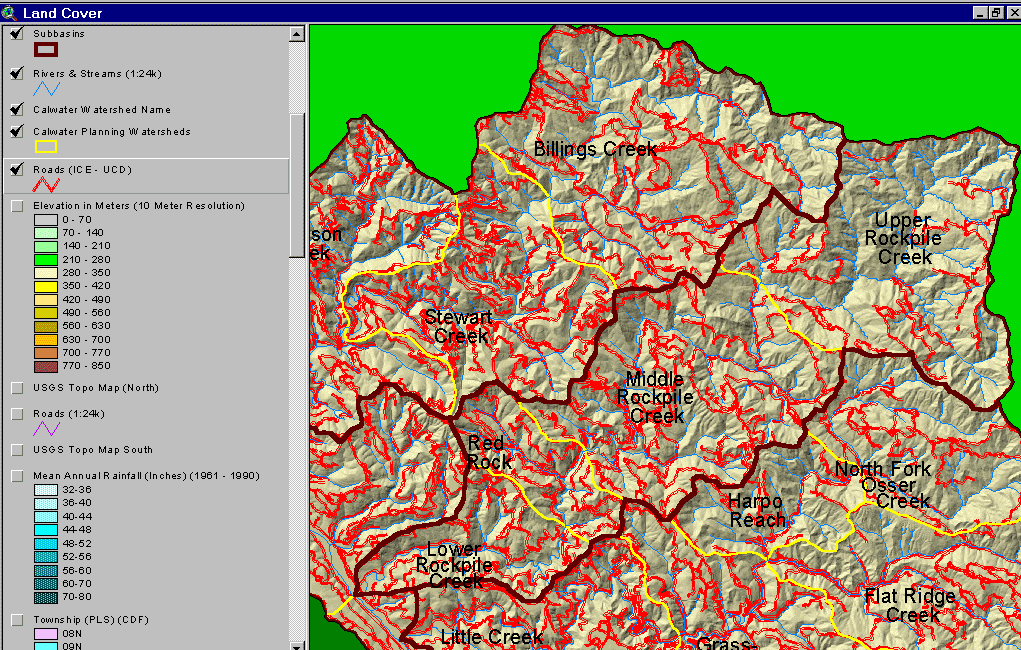Select the 0 - 70 elevation swatch
1021x650 pixels.
pyautogui.click(x=46, y=220)
